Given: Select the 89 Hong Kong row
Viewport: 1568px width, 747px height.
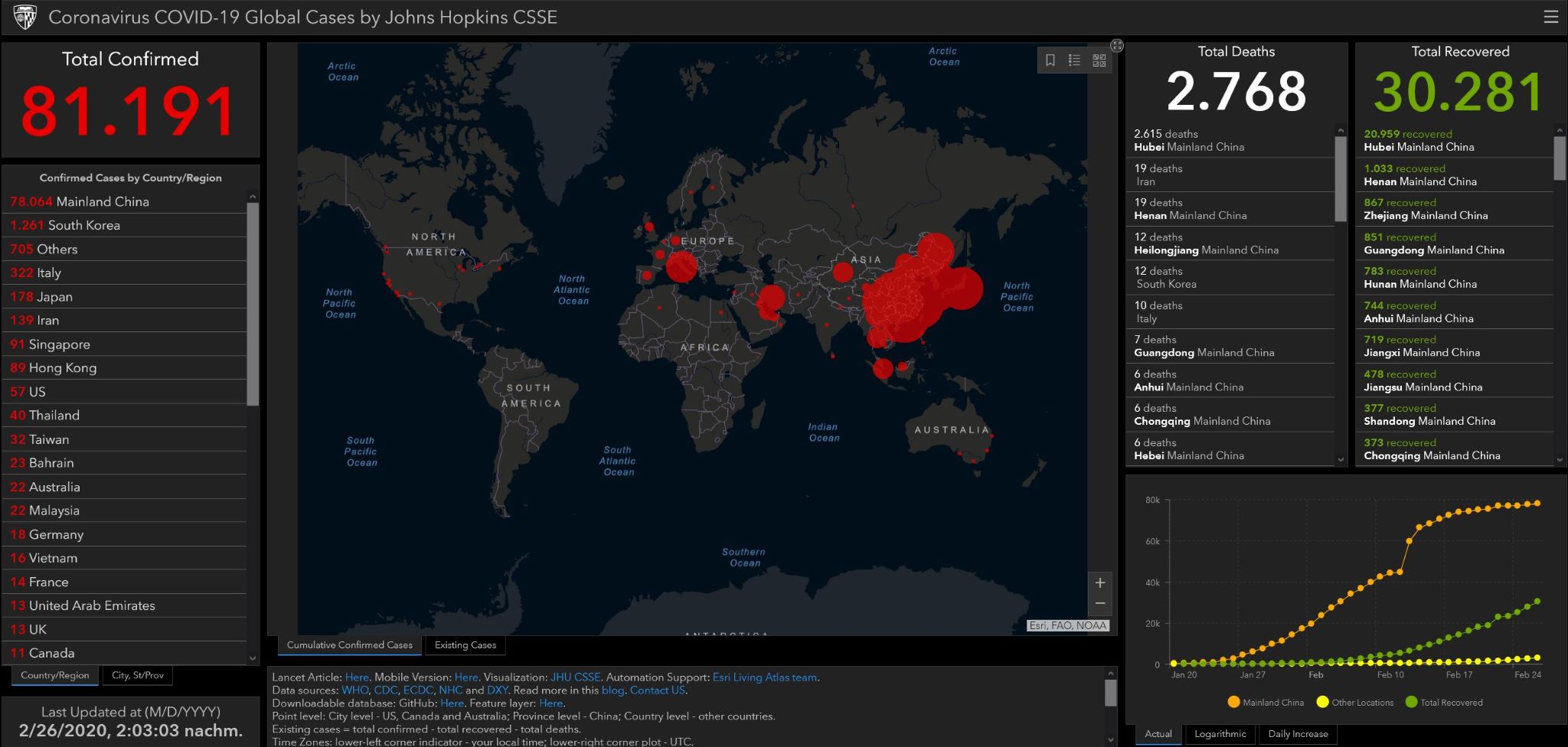Looking at the screenshot, I should (125, 367).
